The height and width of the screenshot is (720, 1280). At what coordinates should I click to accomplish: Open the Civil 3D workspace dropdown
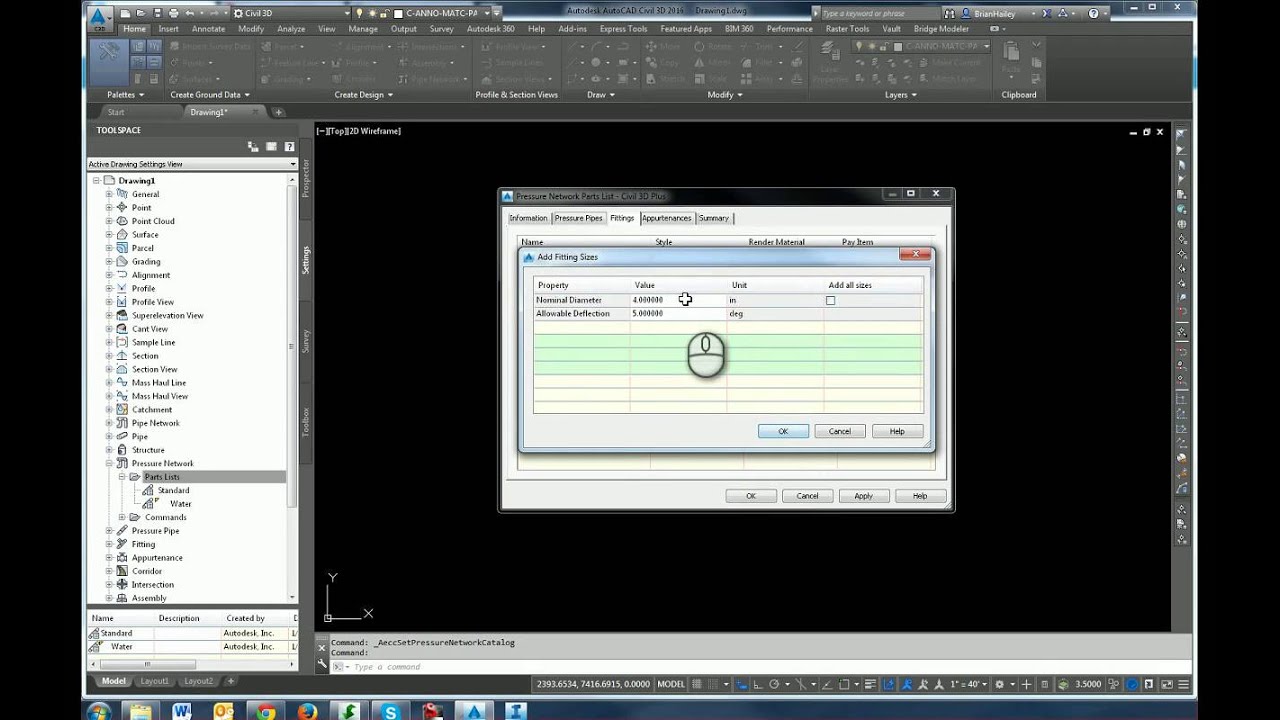[291, 13]
